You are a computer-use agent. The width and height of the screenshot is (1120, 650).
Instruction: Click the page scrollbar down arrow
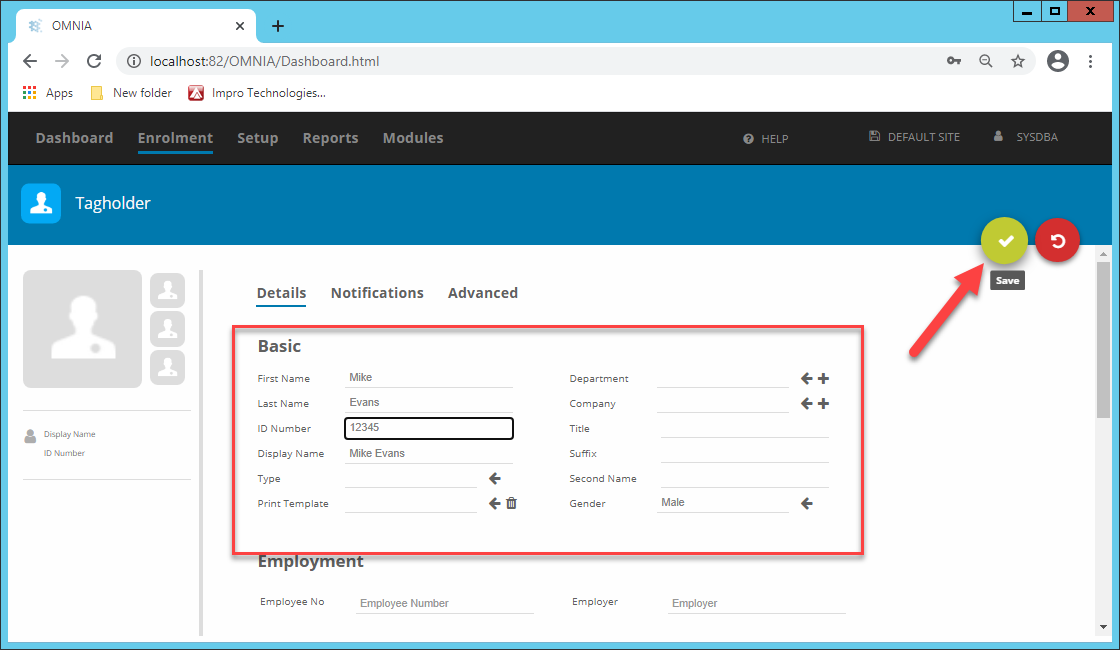point(1104,626)
